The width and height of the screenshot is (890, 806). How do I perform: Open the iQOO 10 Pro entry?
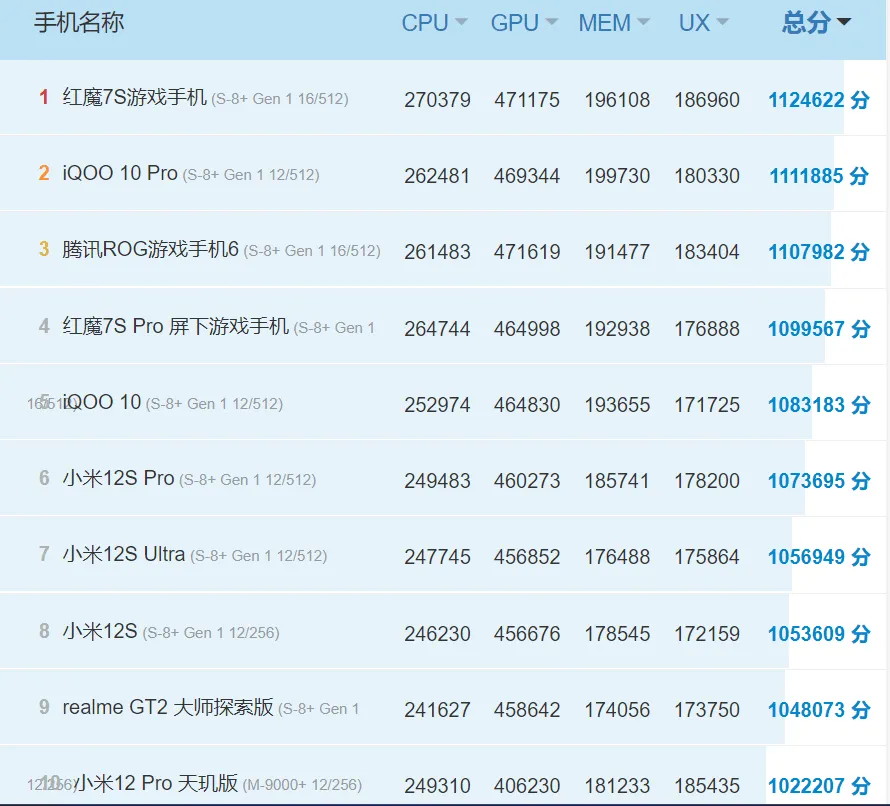click(120, 173)
